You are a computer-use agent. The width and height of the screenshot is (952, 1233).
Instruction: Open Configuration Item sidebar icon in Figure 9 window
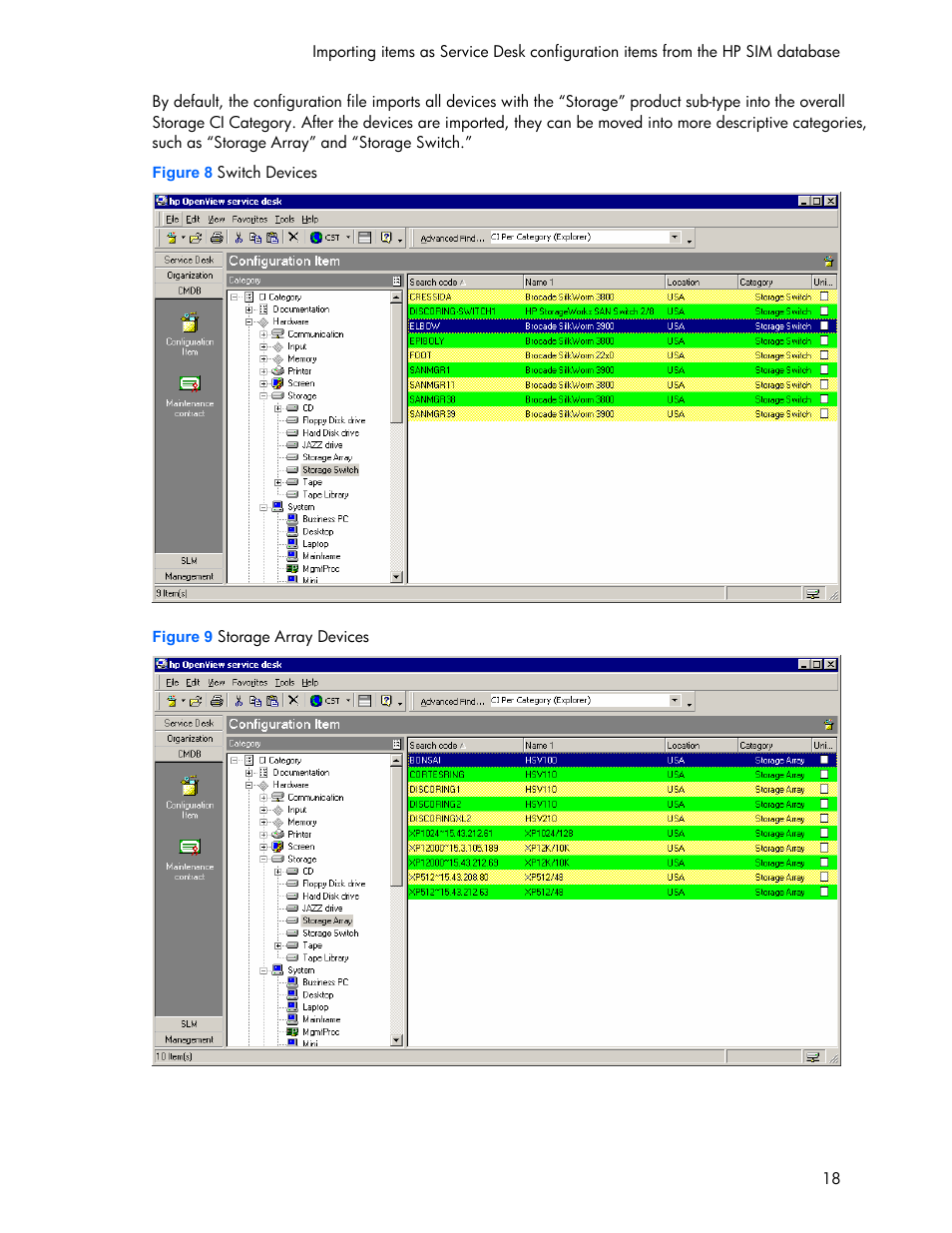coord(190,786)
